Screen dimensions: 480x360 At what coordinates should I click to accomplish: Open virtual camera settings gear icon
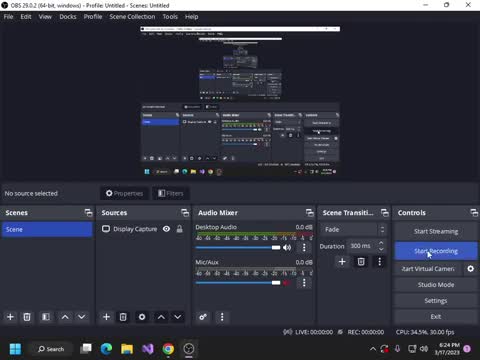pyautogui.click(x=470, y=269)
